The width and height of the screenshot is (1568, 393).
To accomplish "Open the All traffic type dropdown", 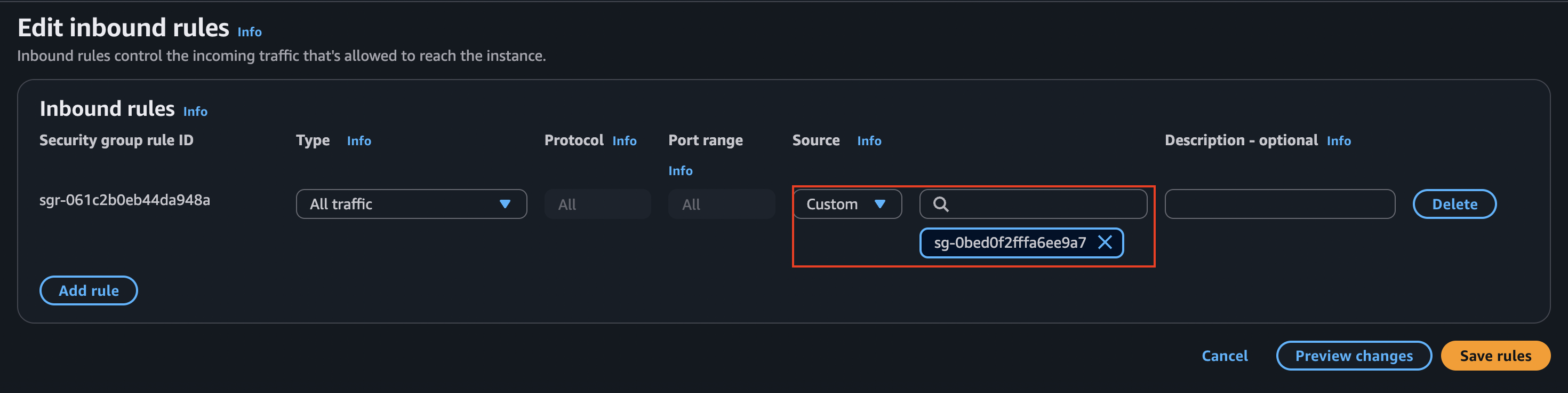I will point(411,204).
